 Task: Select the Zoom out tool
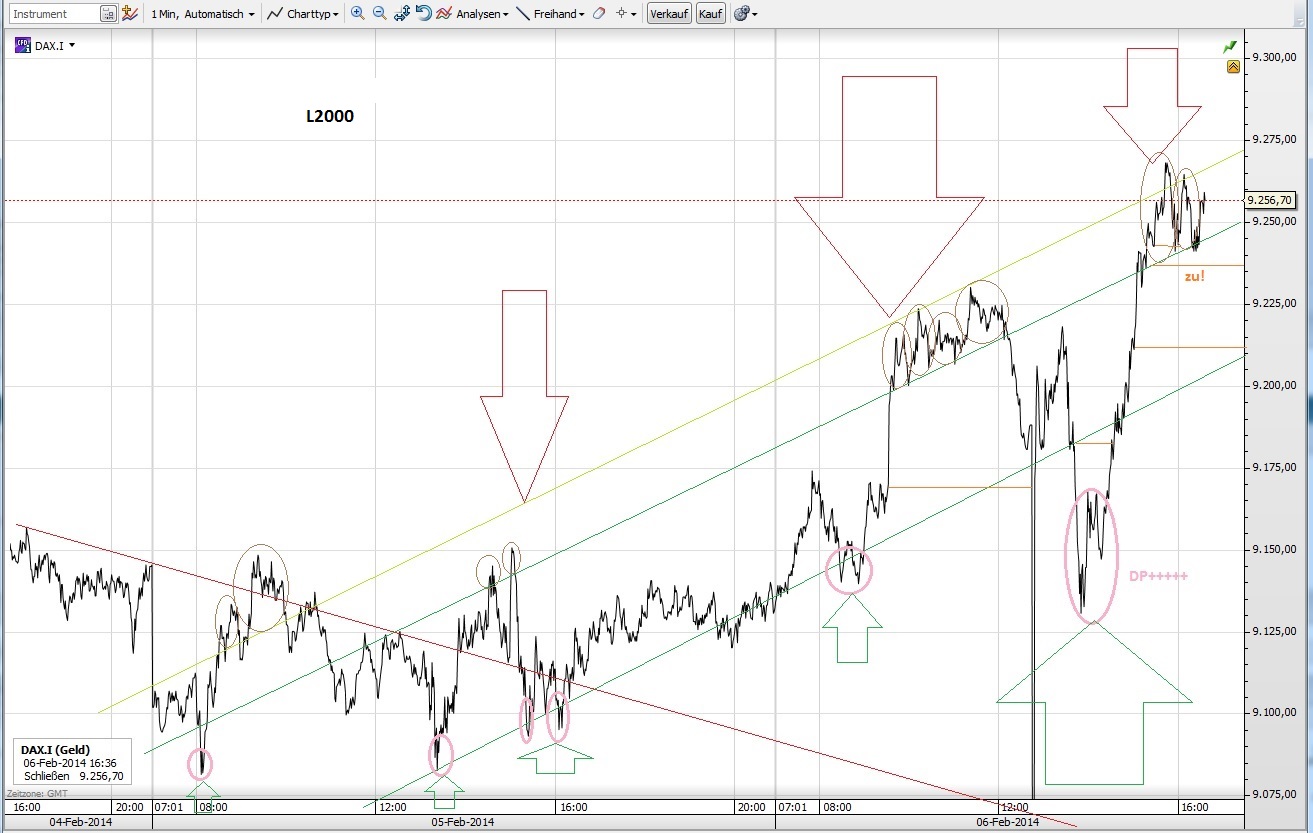tap(379, 13)
